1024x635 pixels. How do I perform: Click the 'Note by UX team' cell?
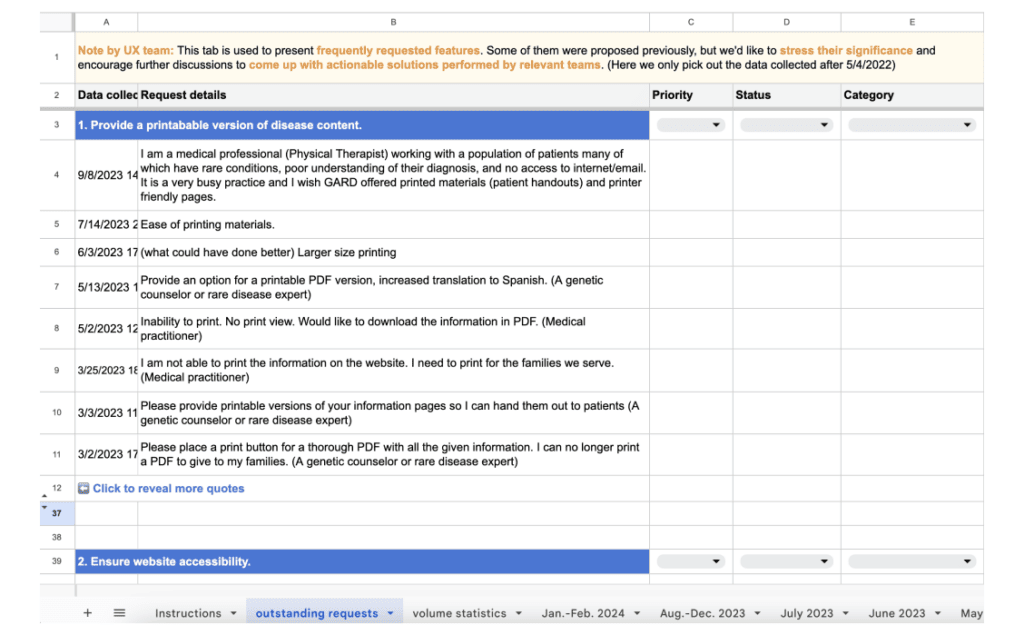point(529,57)
